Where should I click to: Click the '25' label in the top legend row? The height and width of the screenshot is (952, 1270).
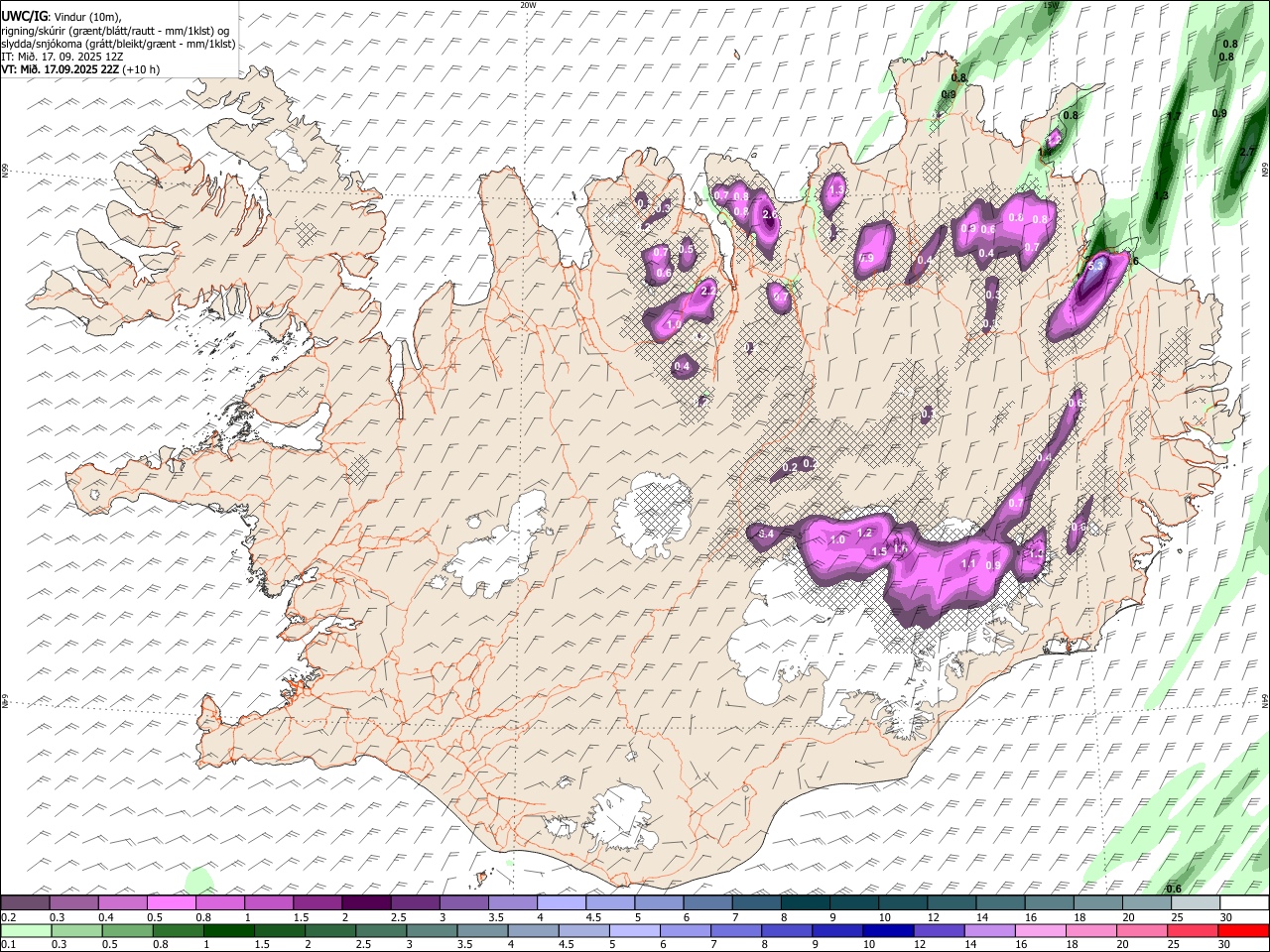click(x=1176, y=917)
